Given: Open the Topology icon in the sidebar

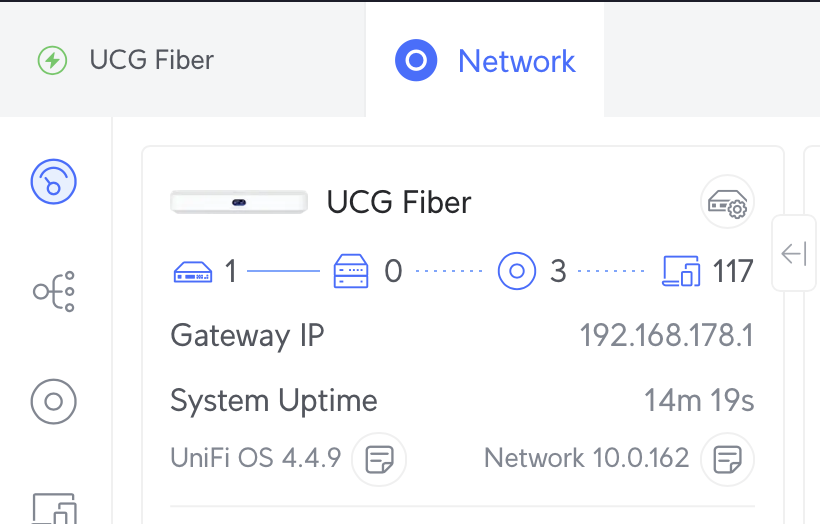Looking at the screenshot, I should point(54,292).
